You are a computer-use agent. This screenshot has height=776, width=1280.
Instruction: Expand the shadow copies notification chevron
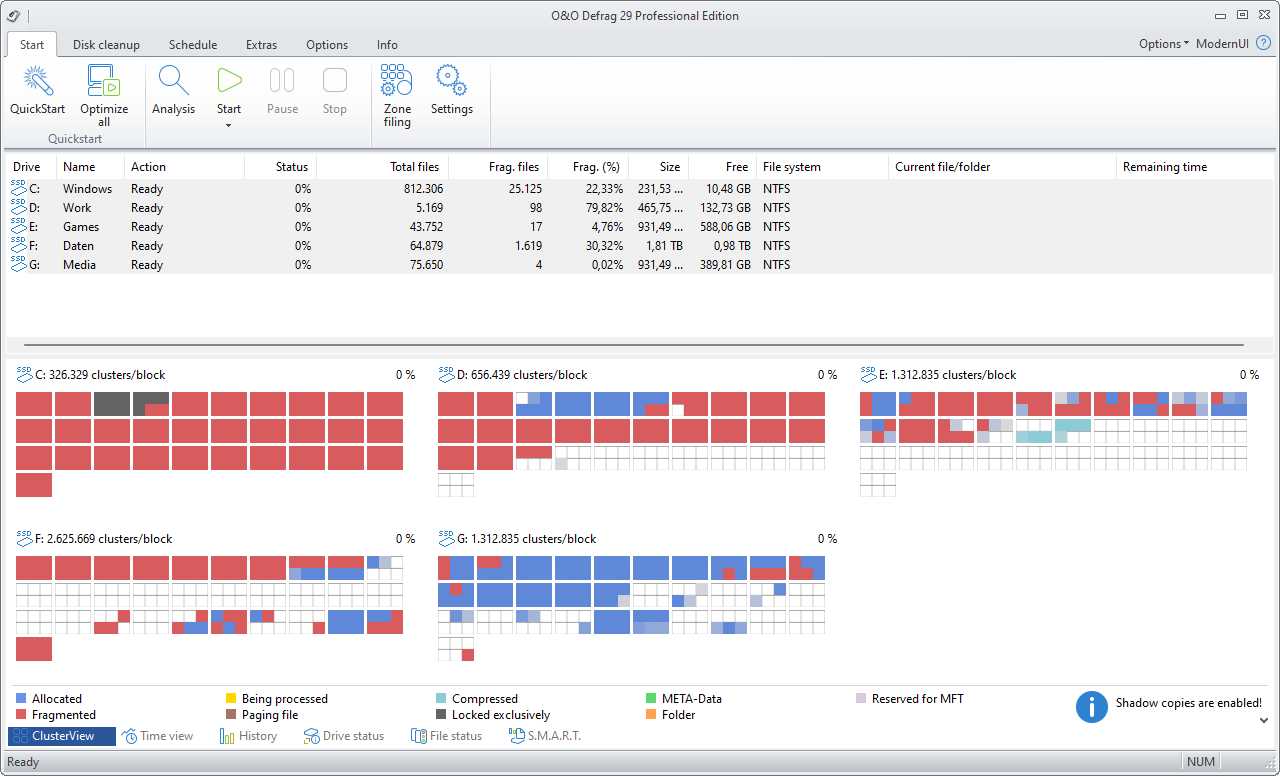[x=1264, y=720]
